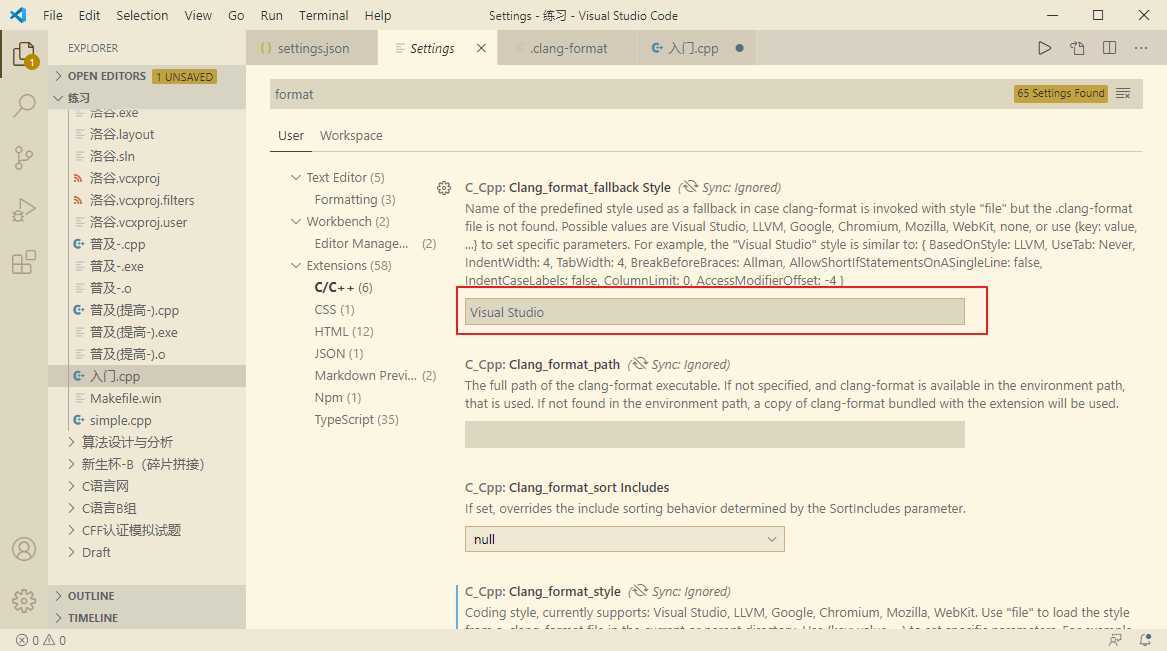Open the Extensions view
Viewport: 1167px width, 651px height.
[x=24, y=262]
